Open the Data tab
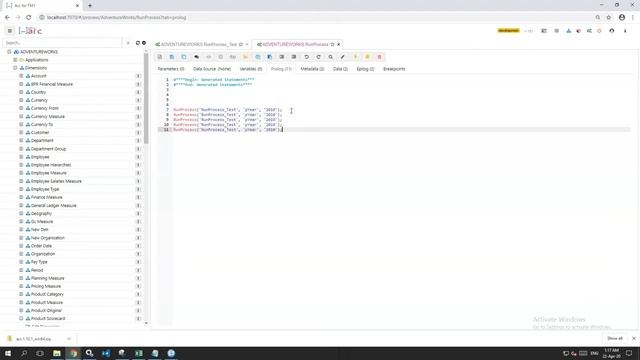 pos(340,69)
